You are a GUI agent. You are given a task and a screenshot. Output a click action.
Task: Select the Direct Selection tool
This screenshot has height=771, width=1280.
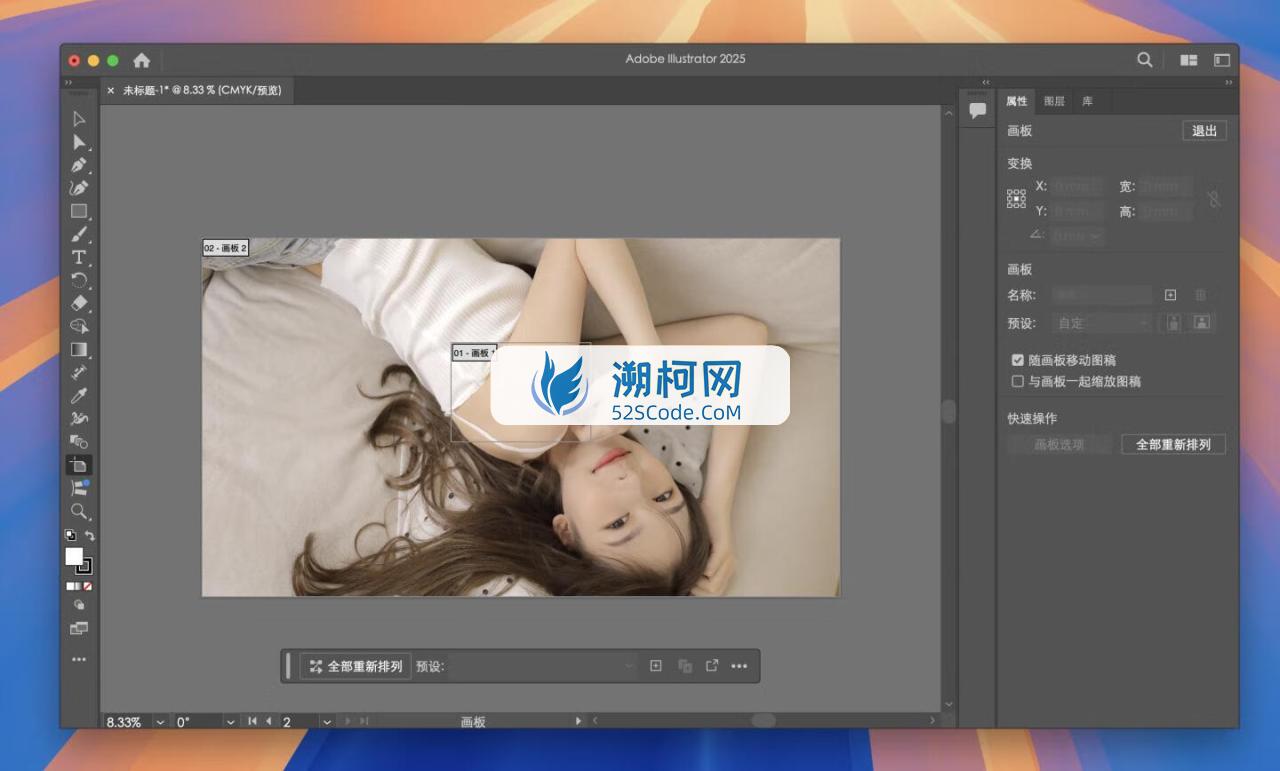[x=79, y=142]
